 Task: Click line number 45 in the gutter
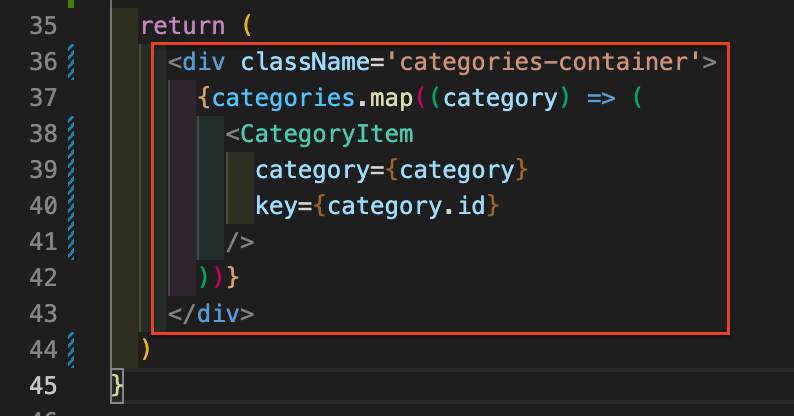pos(43,386)
